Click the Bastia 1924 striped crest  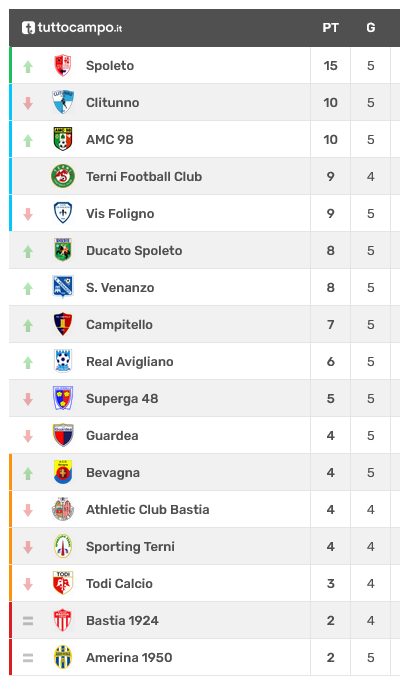63,620
